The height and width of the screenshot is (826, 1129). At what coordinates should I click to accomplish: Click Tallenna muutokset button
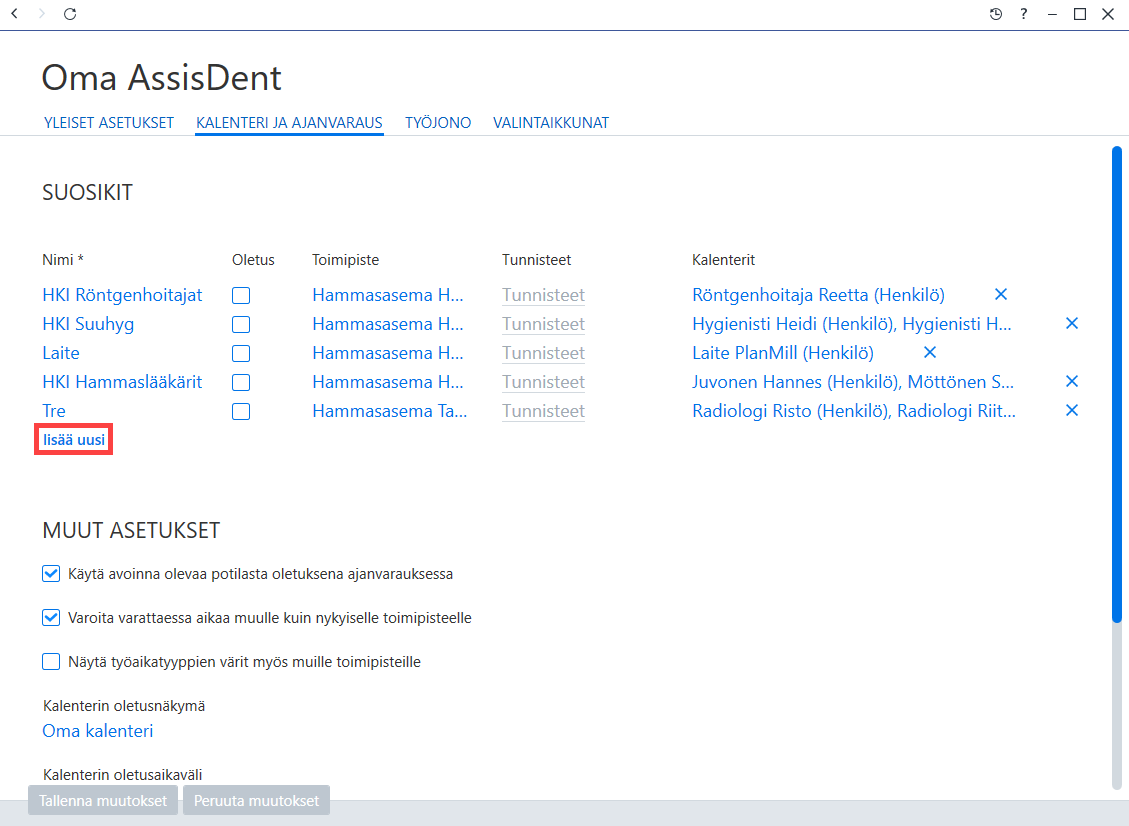103,800
